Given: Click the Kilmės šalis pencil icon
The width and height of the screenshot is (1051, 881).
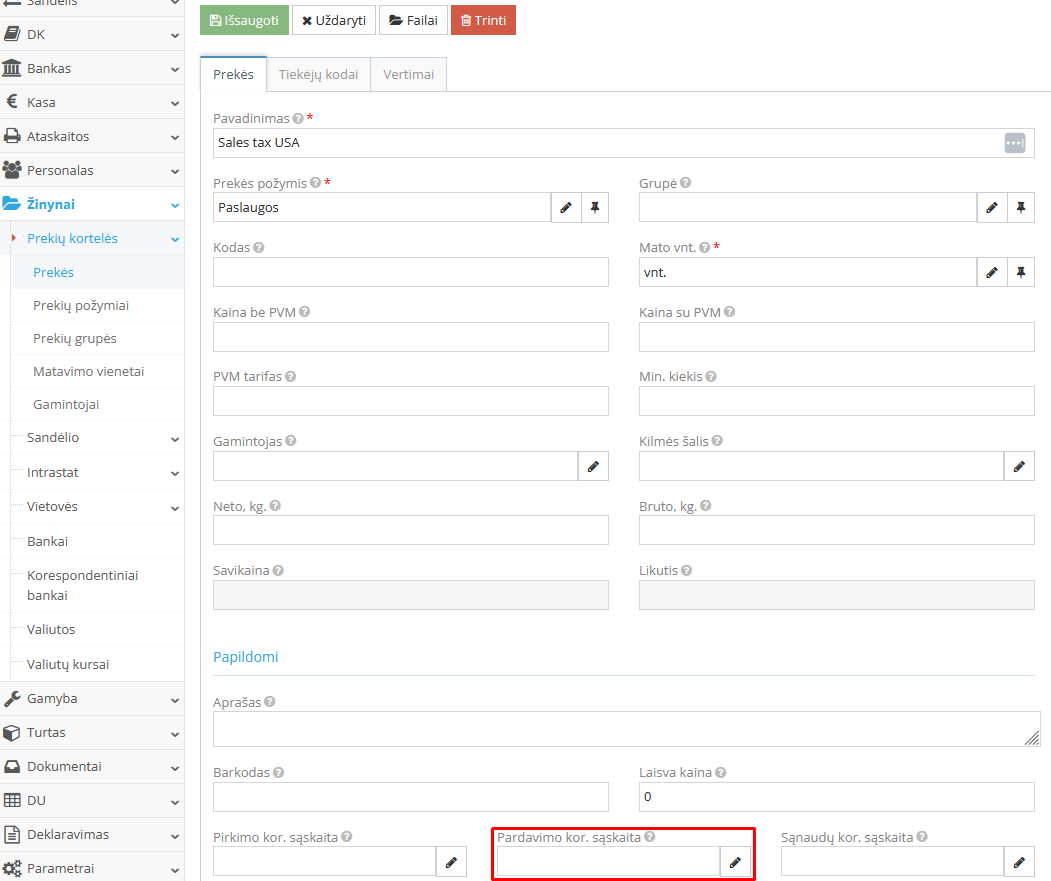Looking at the screenshot, I should pyautogui.click(x=1019, y=466).
